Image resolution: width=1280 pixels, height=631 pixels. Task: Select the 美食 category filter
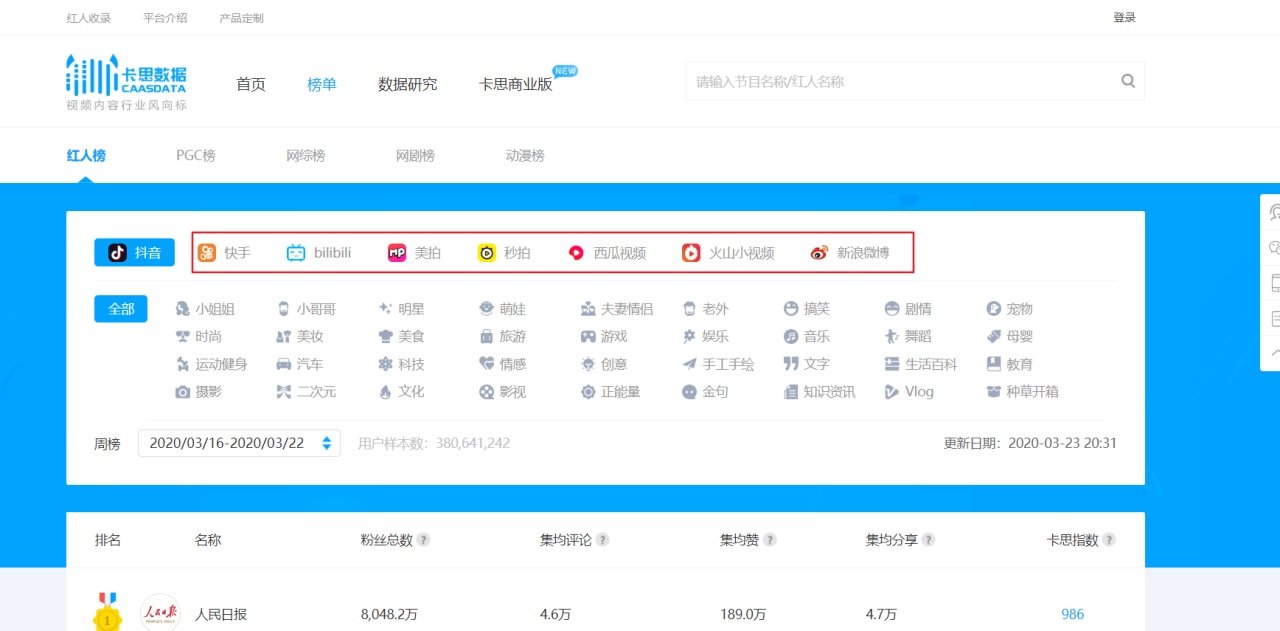click(x=410, y=336)
